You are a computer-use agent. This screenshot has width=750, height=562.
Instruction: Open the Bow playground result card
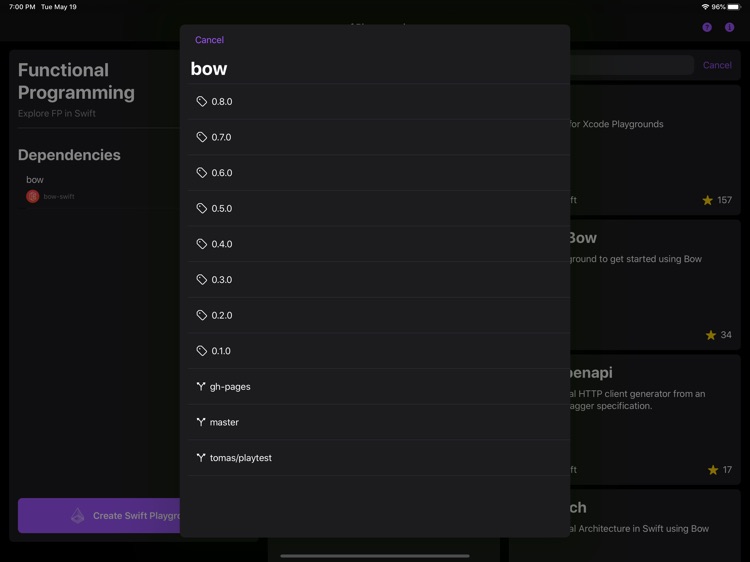(x=655, y=285)
